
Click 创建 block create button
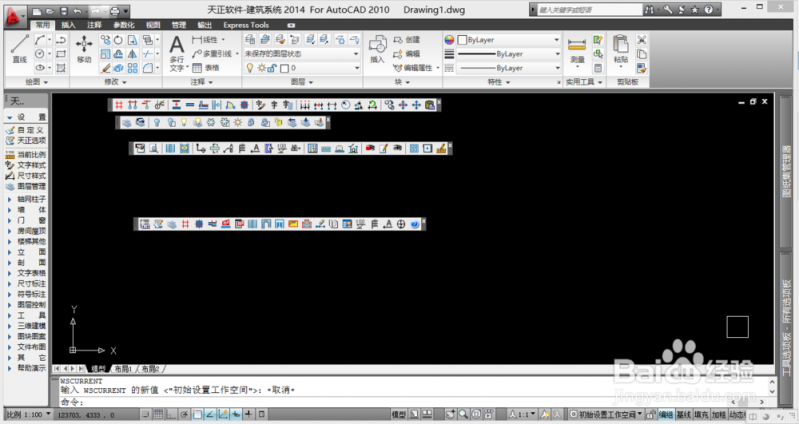(x=407, y=40)
